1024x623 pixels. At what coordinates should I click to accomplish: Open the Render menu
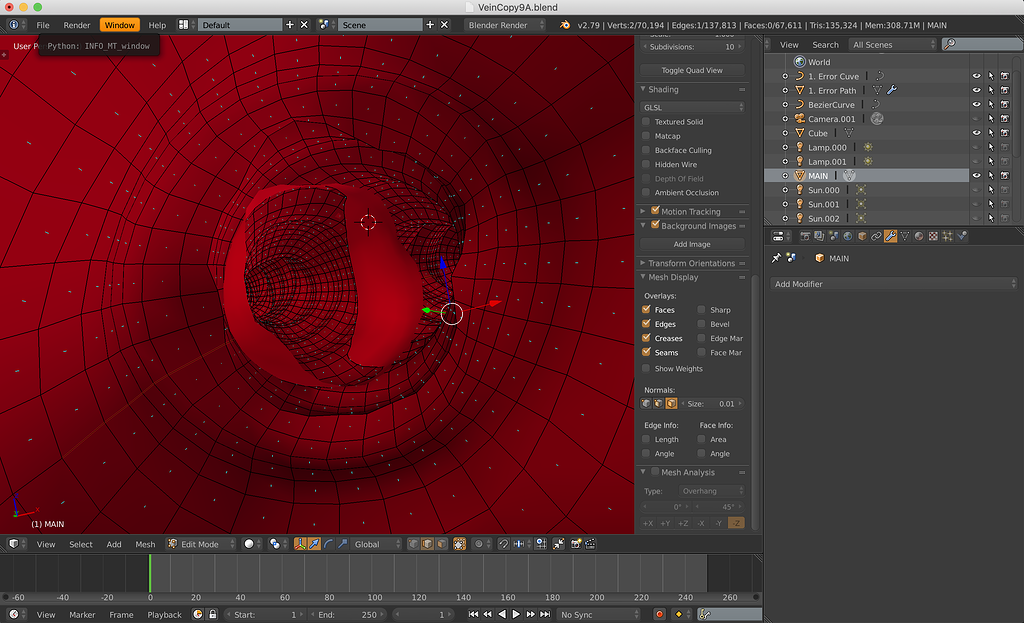pos(76,25)
